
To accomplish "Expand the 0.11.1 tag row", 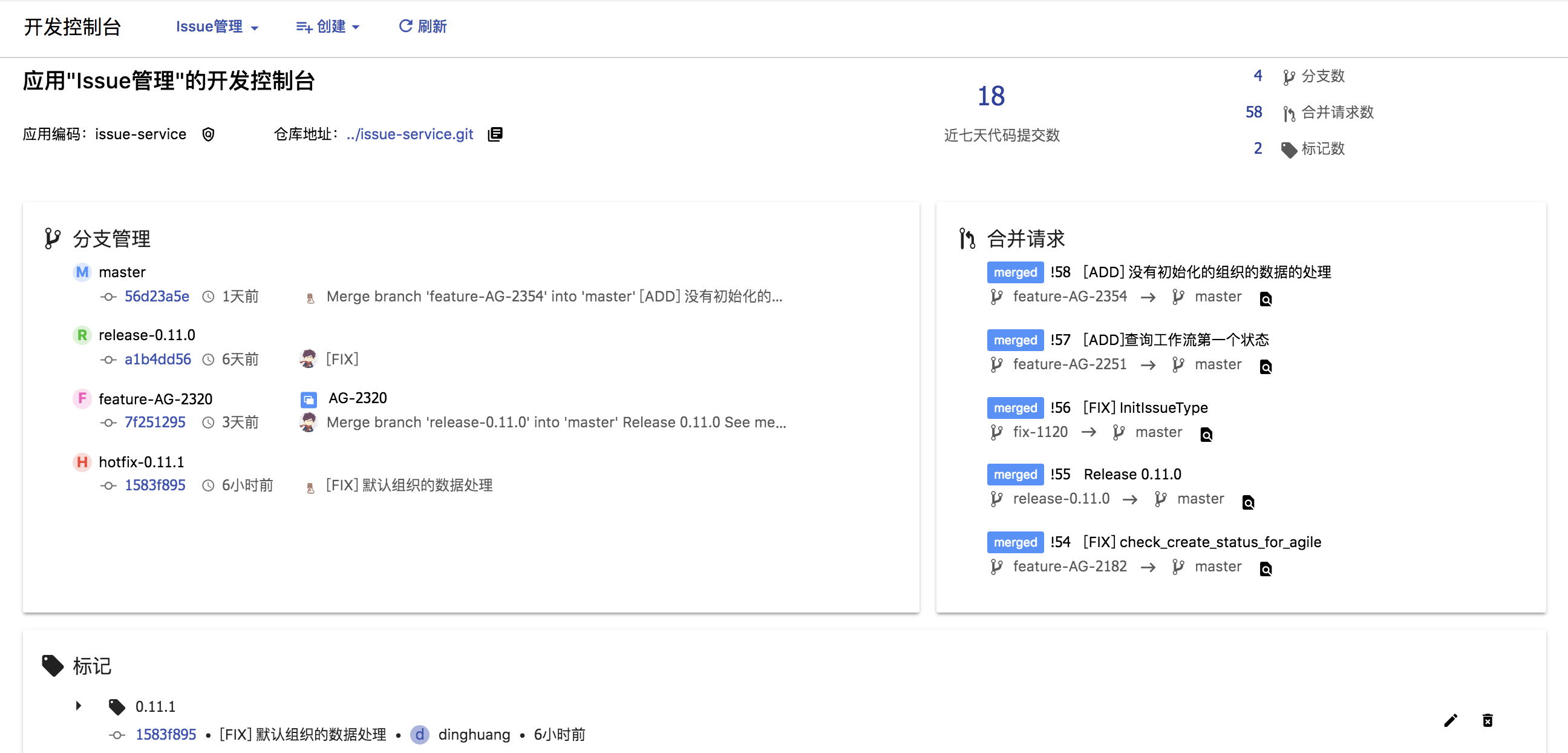I will coord(79,706).
